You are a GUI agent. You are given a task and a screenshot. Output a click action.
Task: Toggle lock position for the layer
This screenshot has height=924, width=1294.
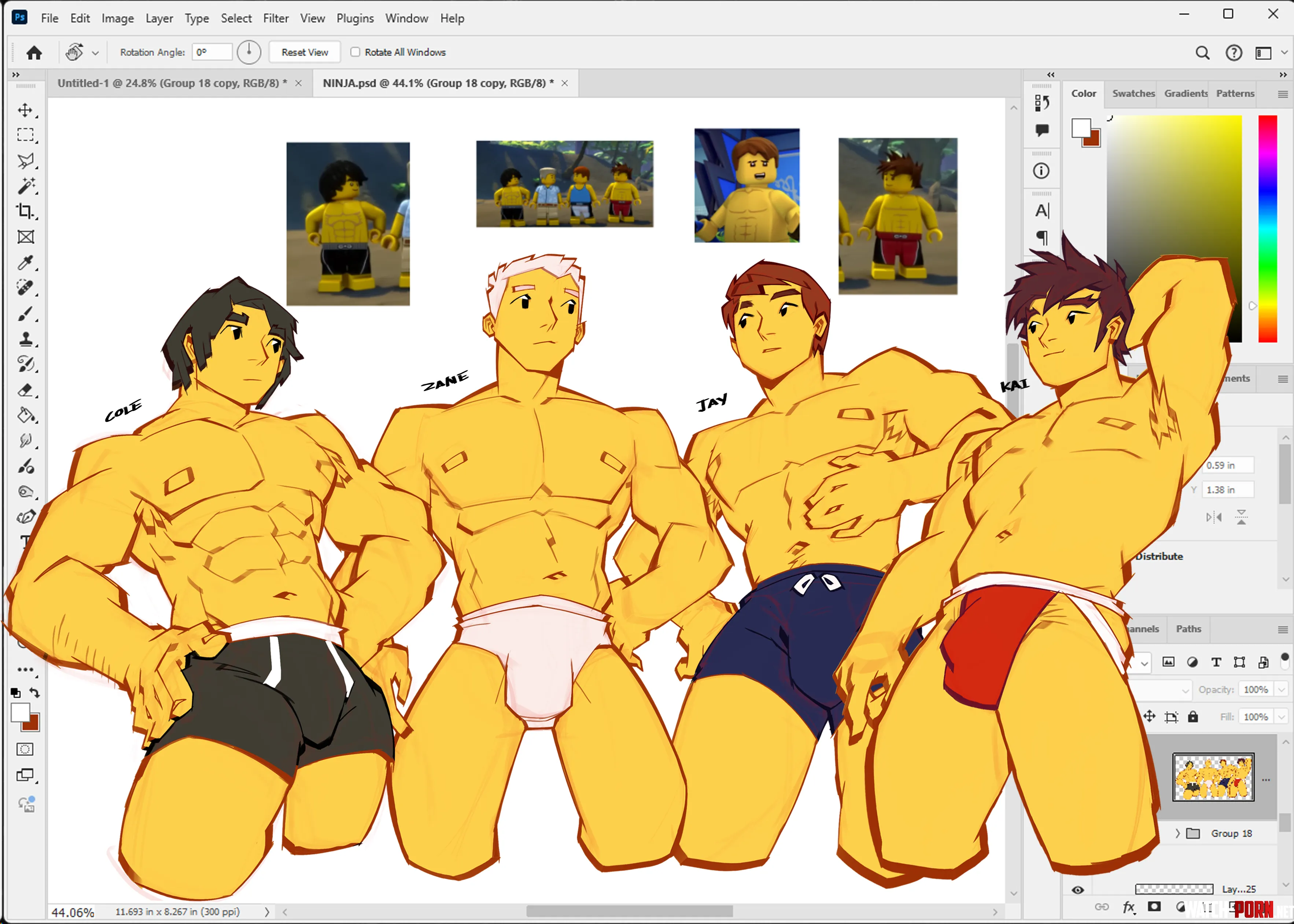[x=1150, y=717]
